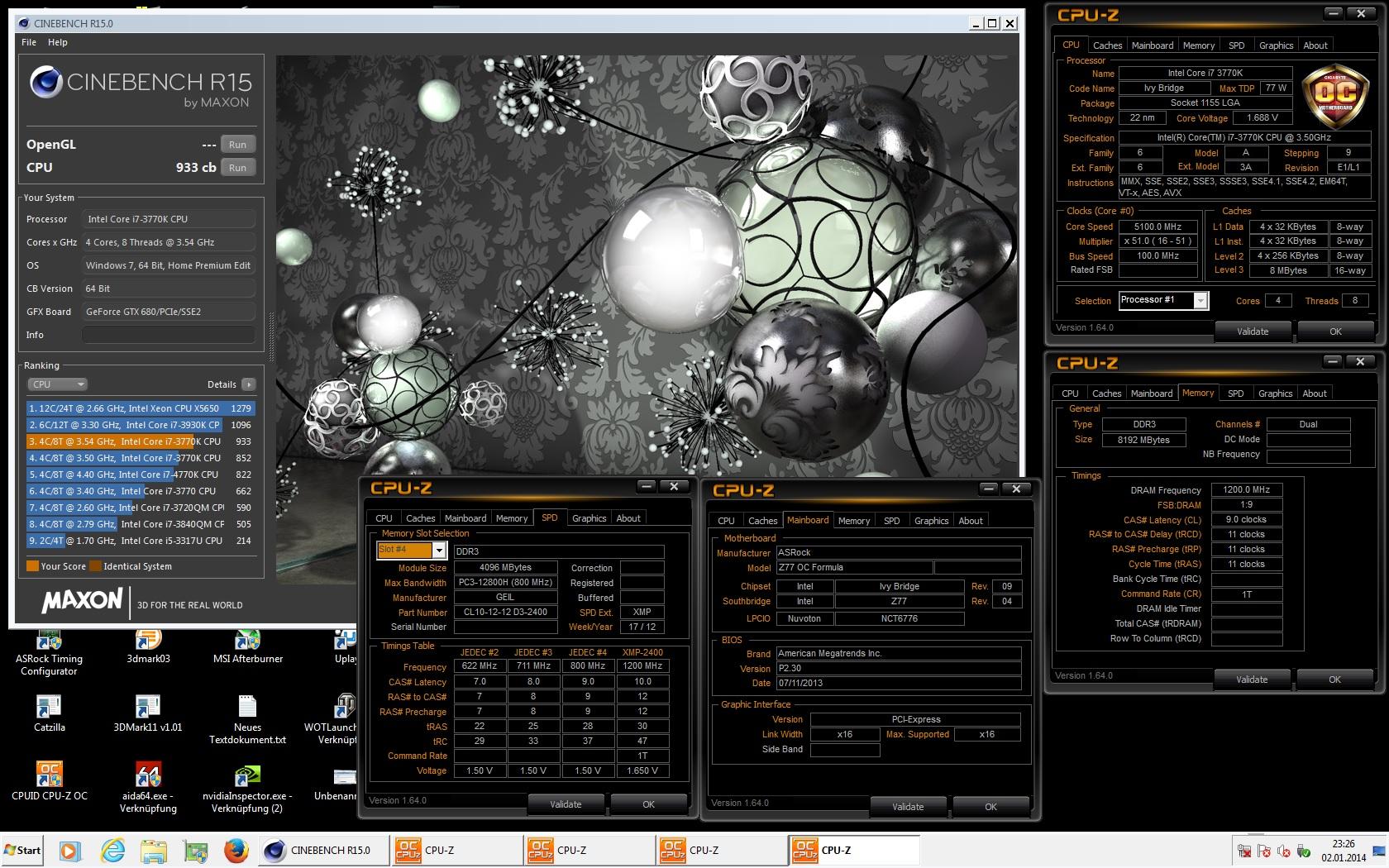Select ranking row i5-3317U 214
This screenshot has height=868, width=1389.
[141, 541]
